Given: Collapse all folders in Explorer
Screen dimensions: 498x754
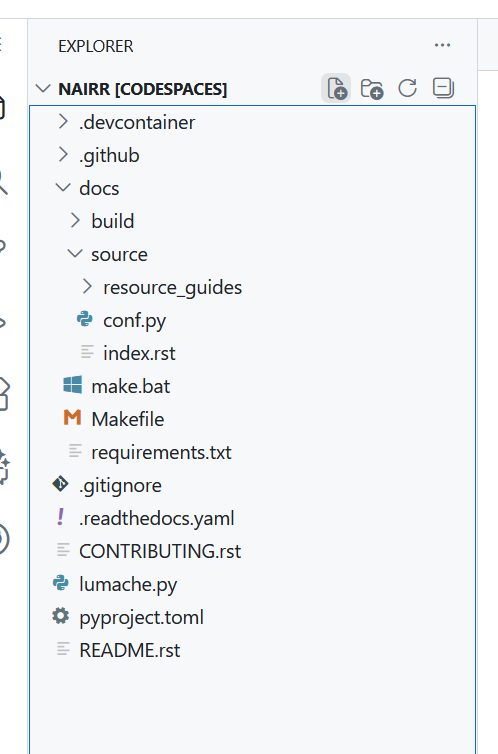Looking at the screenshot, I should [x=443, y=88].
